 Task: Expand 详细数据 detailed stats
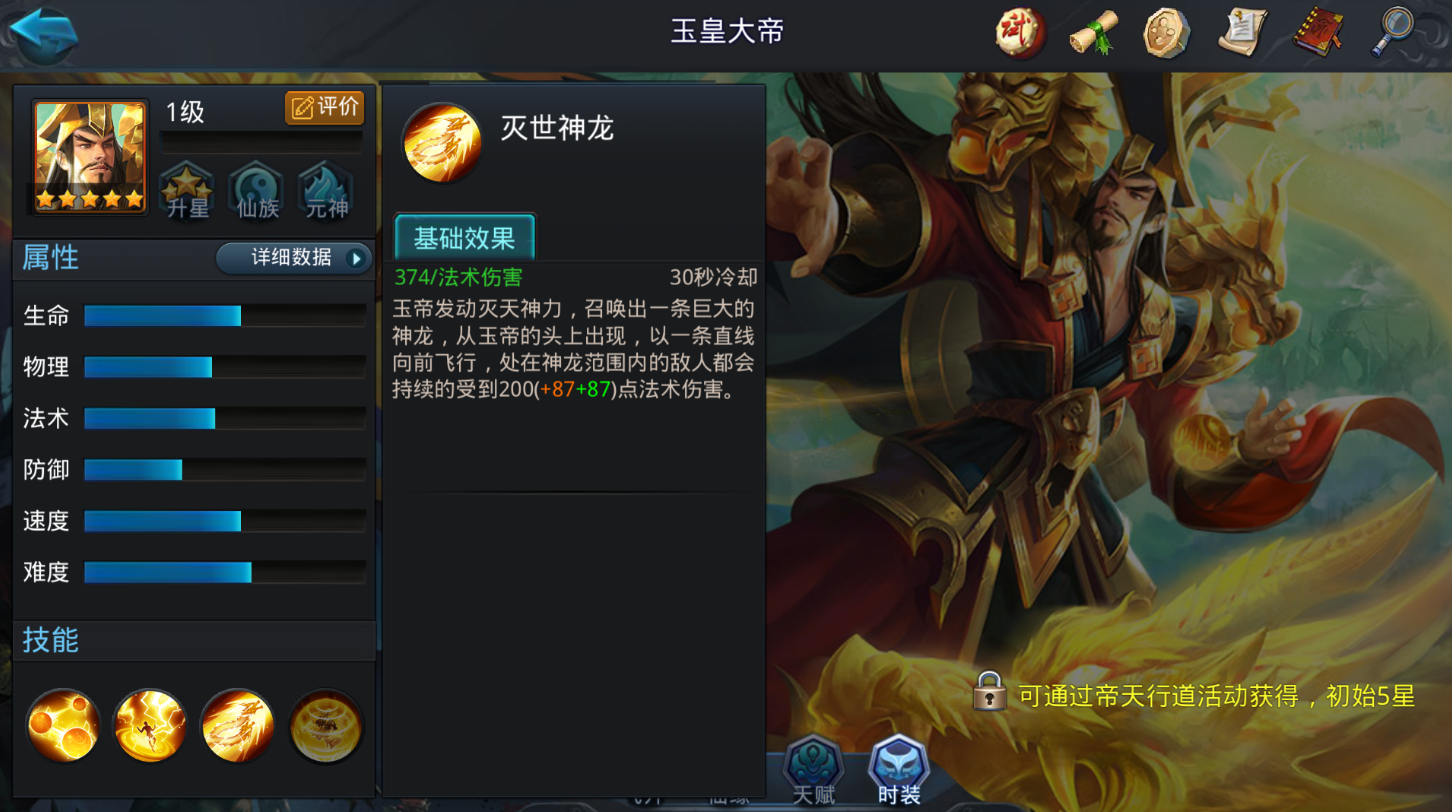point(294,258)
